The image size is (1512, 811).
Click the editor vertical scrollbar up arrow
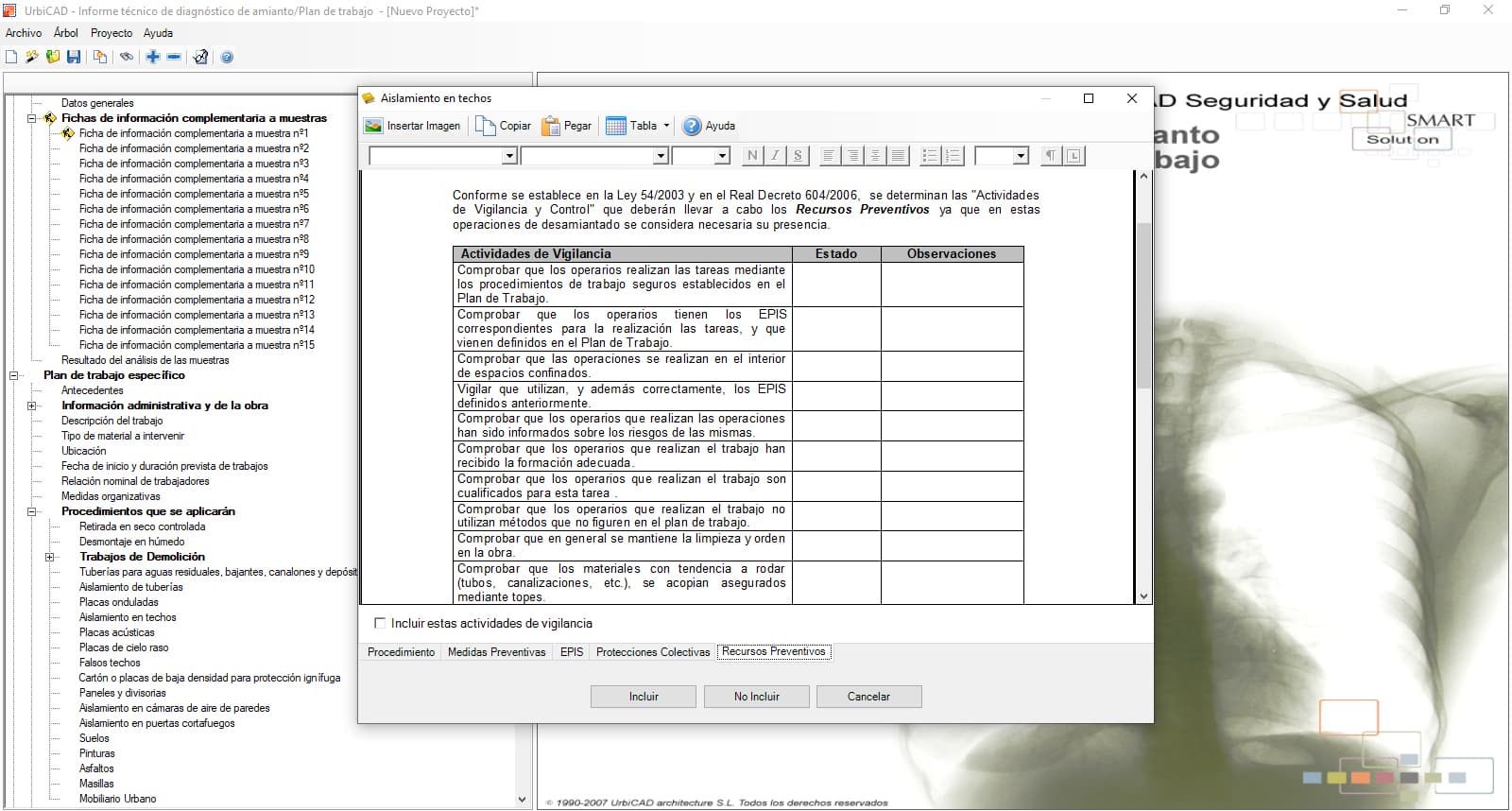click(1143, 177)
